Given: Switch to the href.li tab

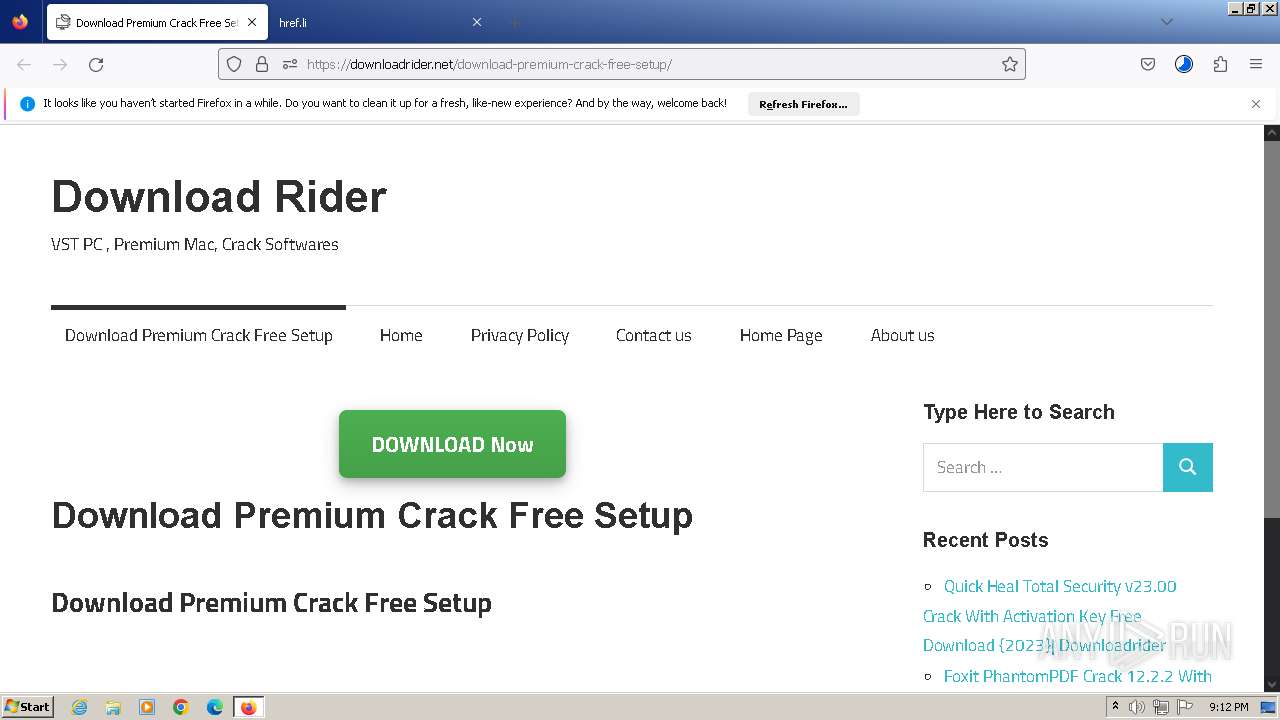Looking at the screenshot, I should point(380,22).
